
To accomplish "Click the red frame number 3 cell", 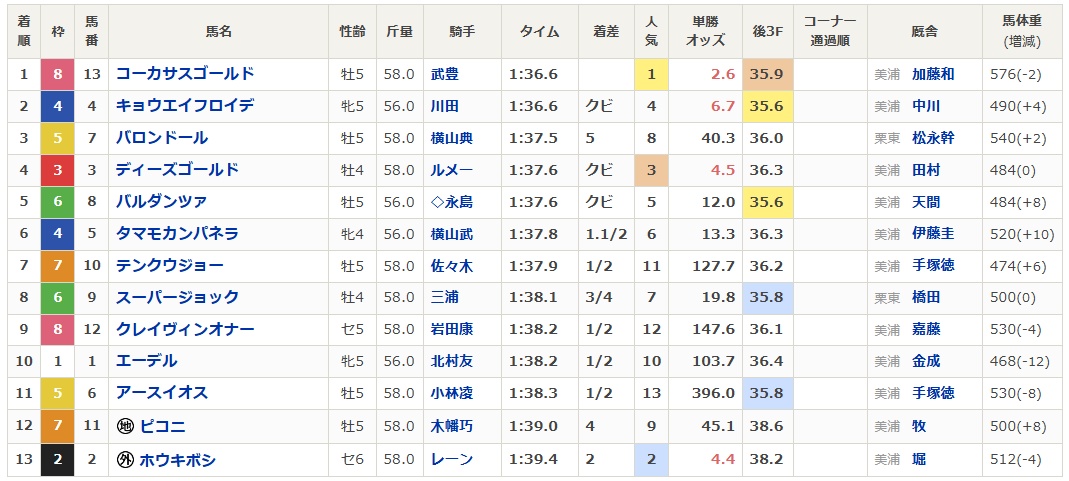I will (57, 170).
